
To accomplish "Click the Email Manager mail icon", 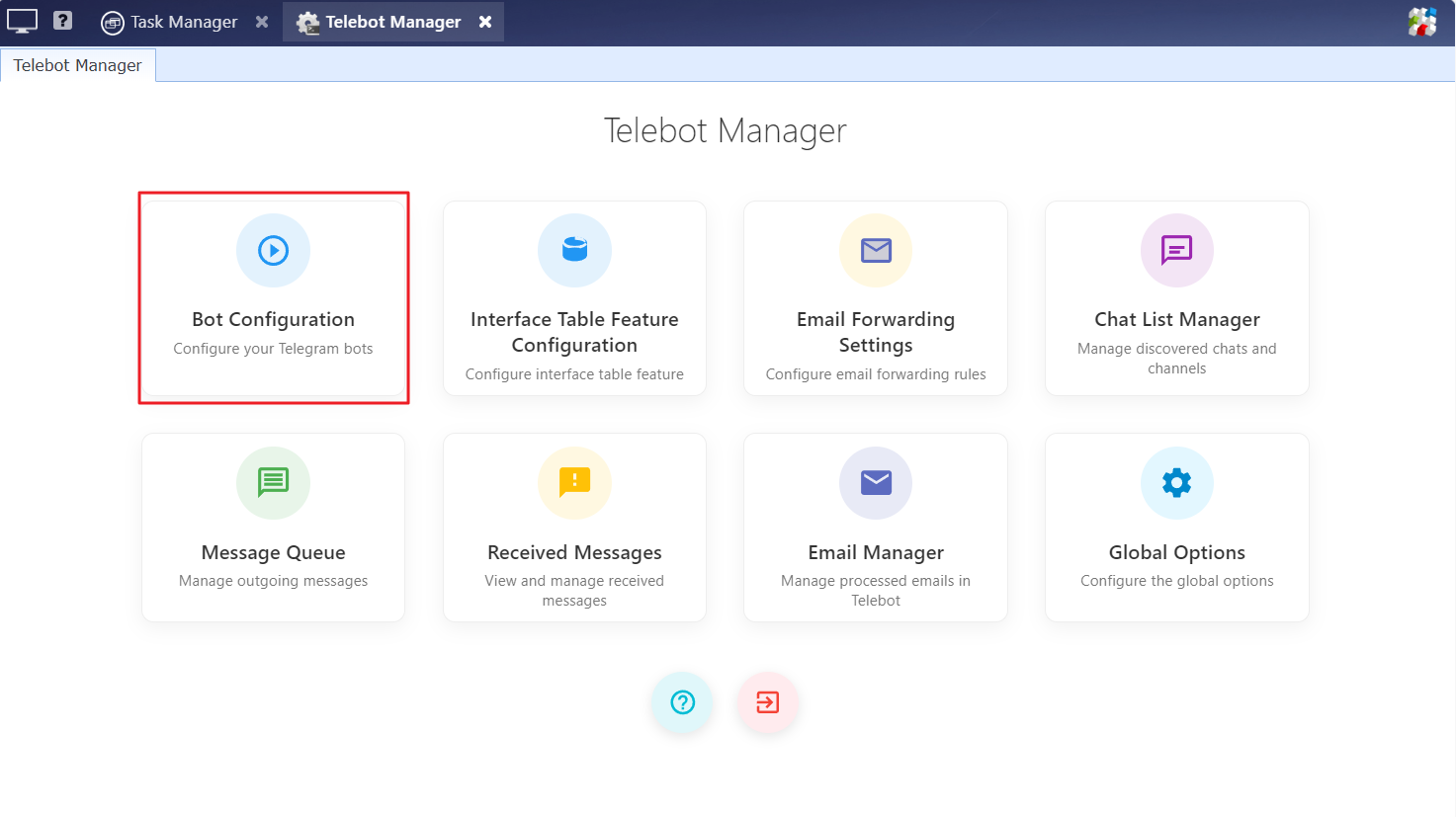I will pyautogui.click(x=876, y=482).
